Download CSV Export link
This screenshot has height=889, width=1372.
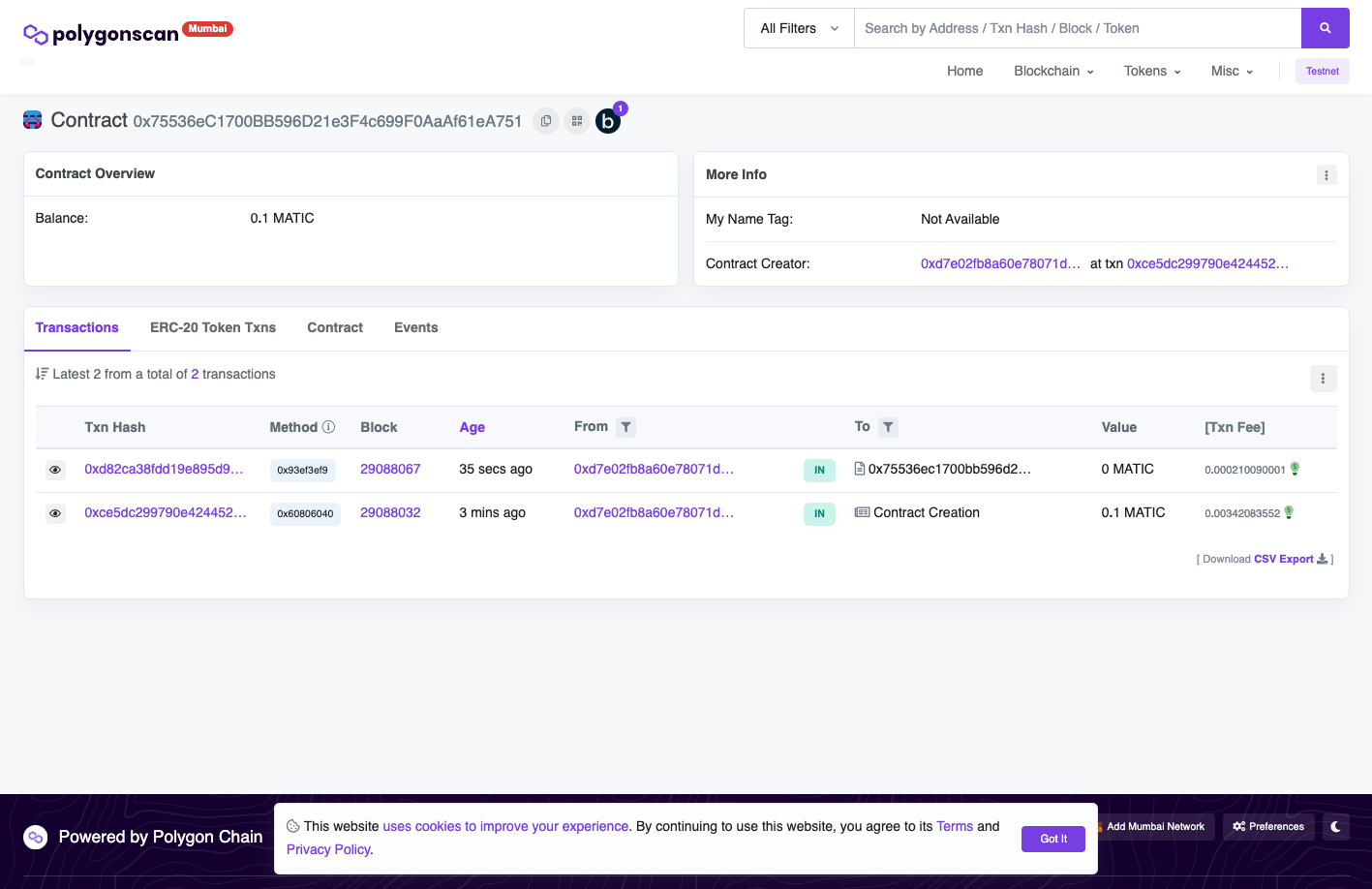pyautogui.click(x=1284, y=559)
